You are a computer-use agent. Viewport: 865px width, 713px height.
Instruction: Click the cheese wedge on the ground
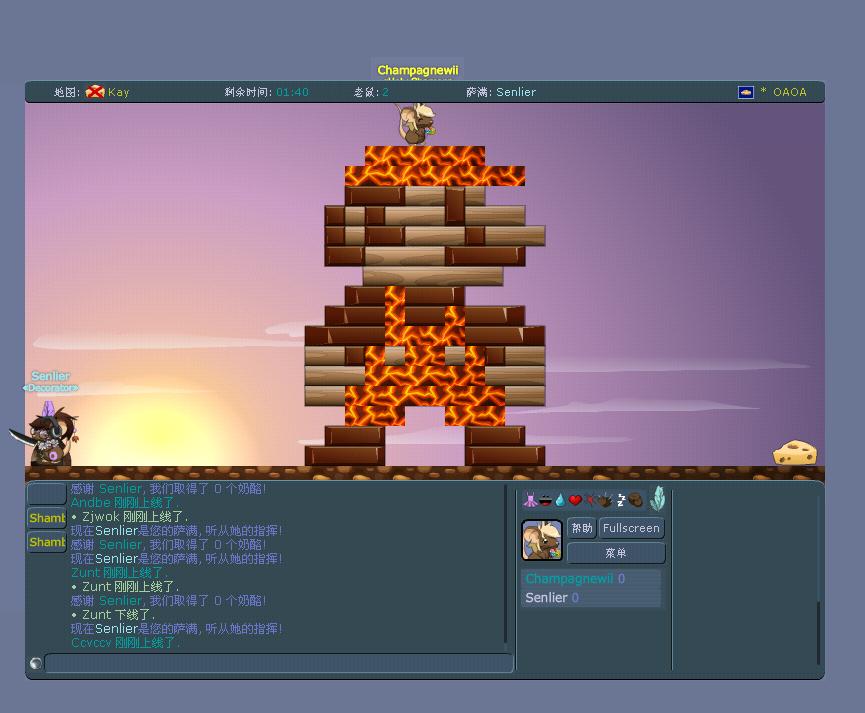click(795, 453)
